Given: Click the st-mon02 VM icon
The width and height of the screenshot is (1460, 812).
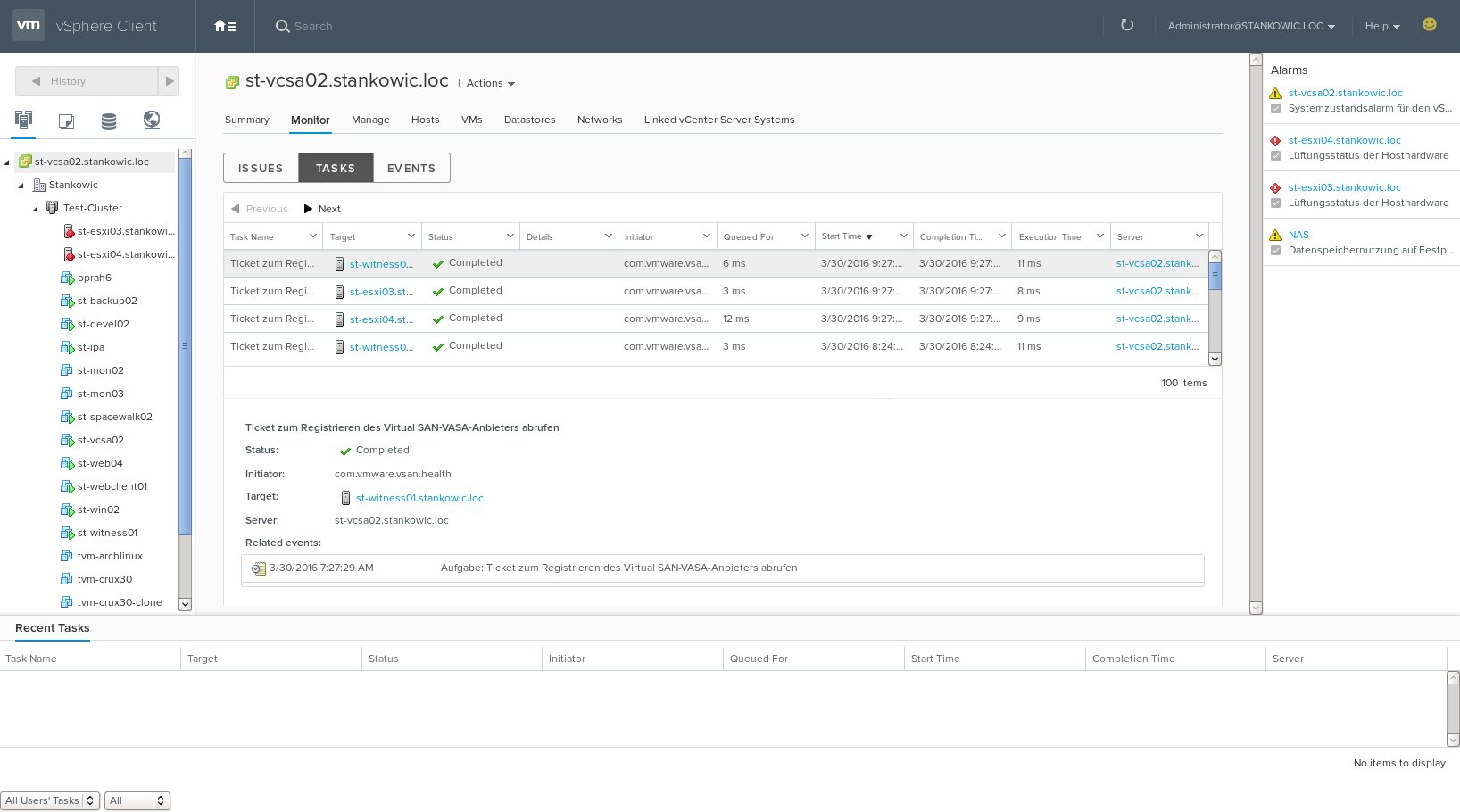Looking at the screenshot, I should click(66, 370).
